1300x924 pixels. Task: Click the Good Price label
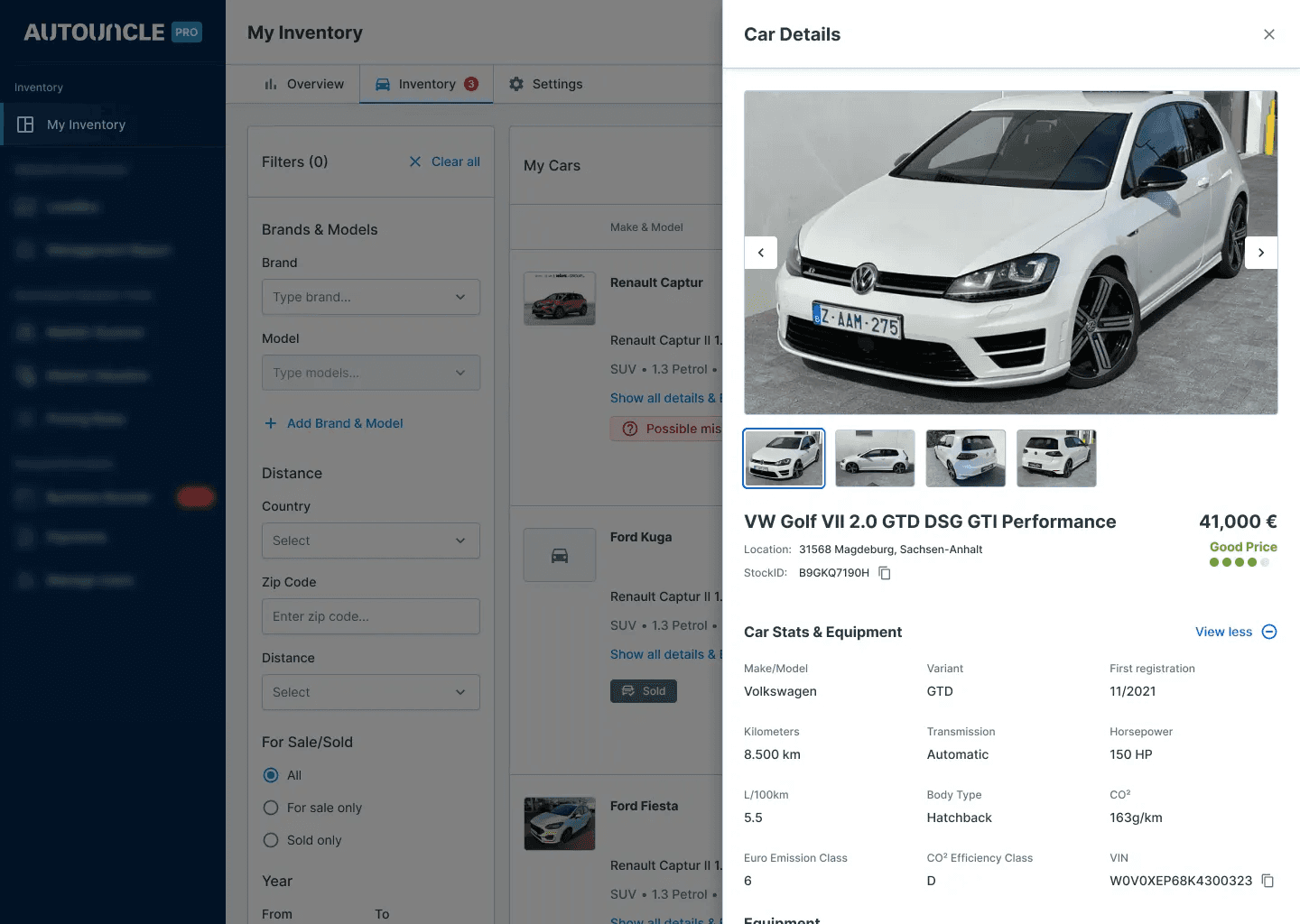(1243, 547)
